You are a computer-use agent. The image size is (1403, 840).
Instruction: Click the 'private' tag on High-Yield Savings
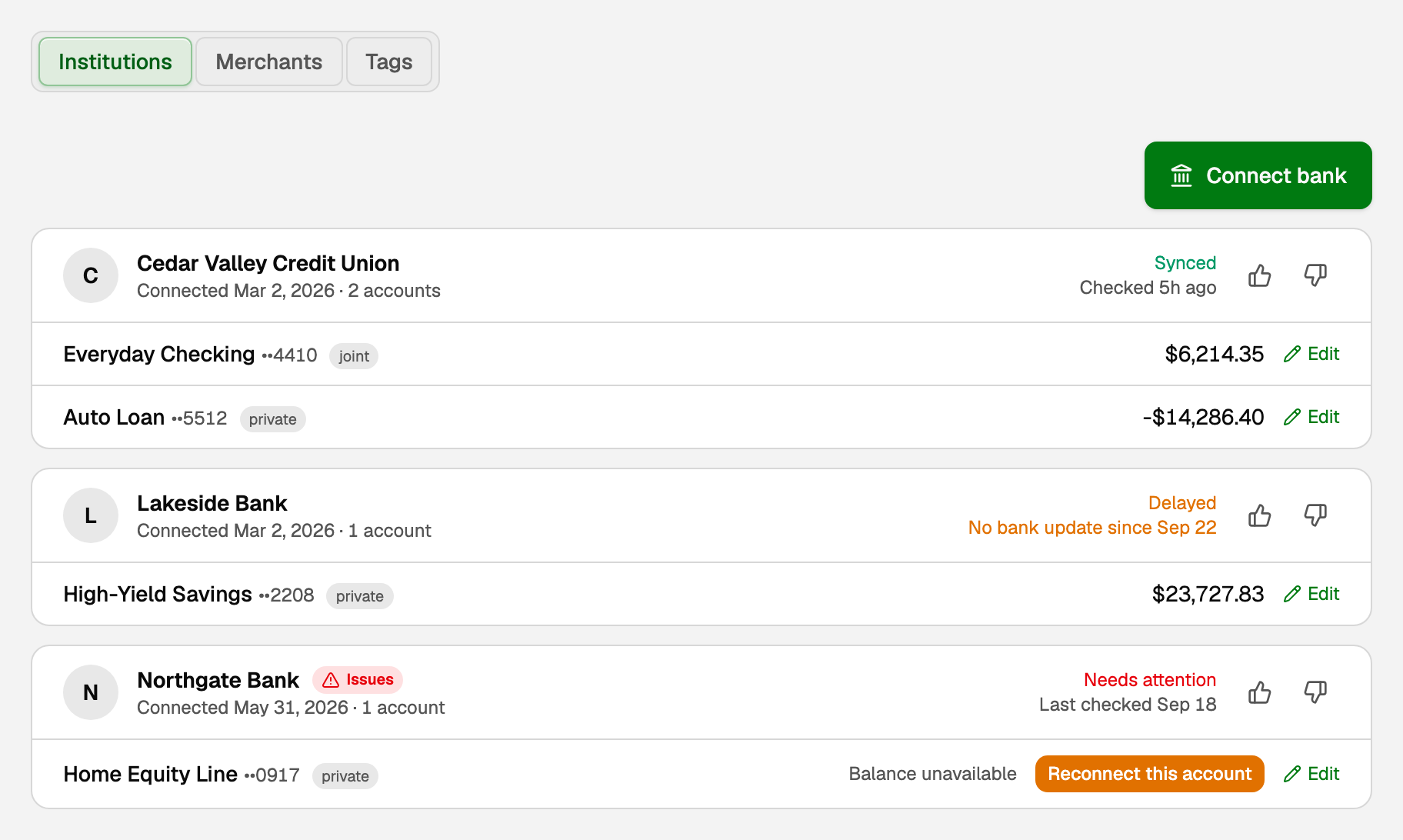(x=360, y=596)
